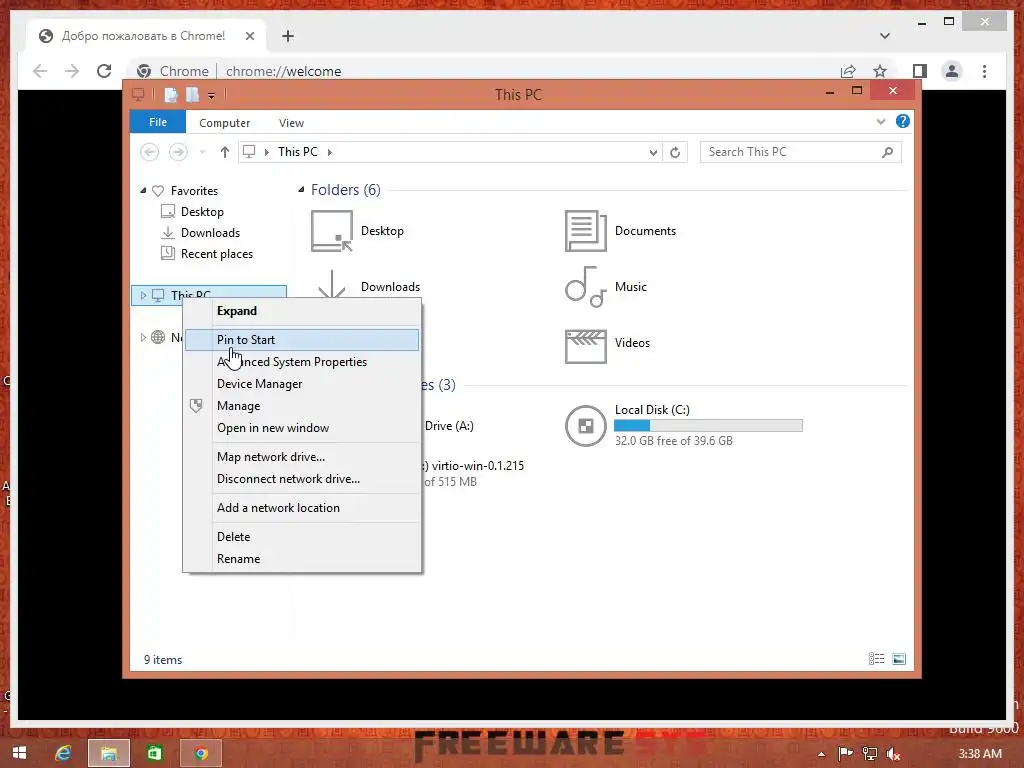Select Downloads under Favorites
The image size is (1024, 768).
[x=210, y=232]
